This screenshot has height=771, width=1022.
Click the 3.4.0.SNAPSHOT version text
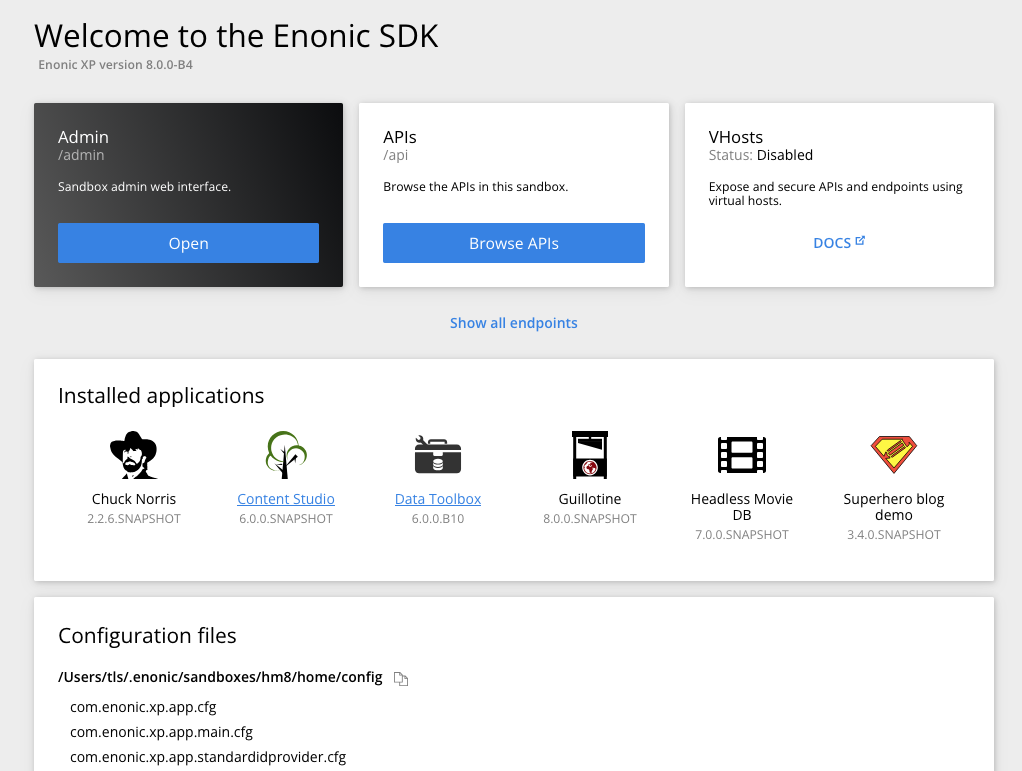(x=894, y=534)
